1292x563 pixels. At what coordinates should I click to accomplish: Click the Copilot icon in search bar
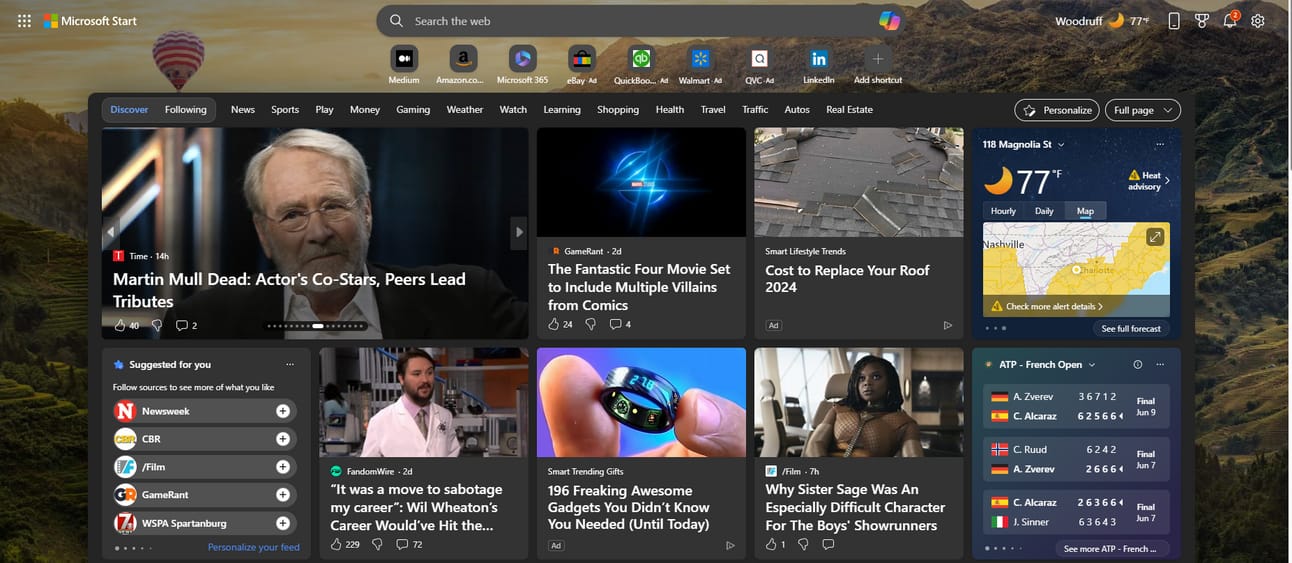889,21
